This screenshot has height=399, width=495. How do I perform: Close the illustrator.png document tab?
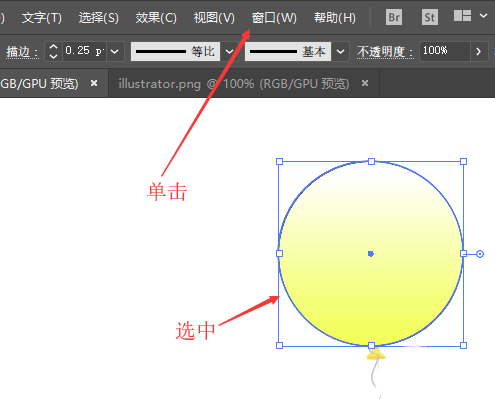[x=365, y=83]
